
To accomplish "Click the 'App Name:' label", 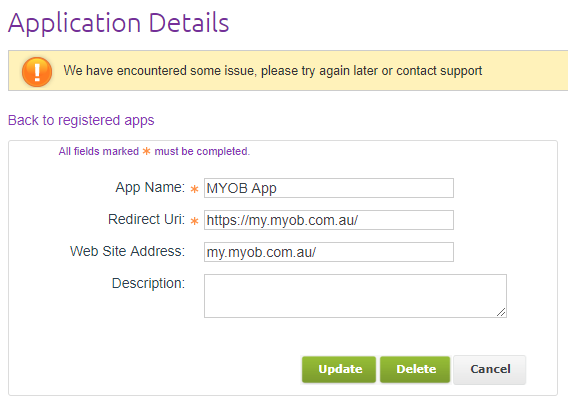I will pyautogui.click(x=150, y=188).
